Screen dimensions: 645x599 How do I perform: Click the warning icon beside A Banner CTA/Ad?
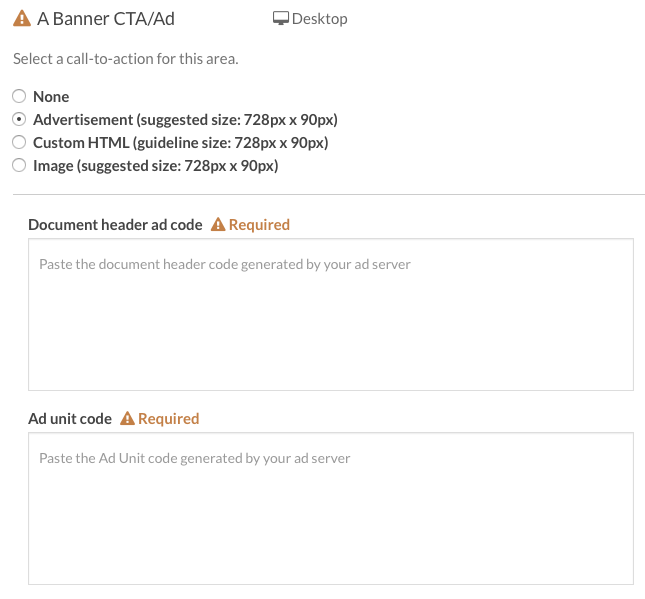click(22, 19)
